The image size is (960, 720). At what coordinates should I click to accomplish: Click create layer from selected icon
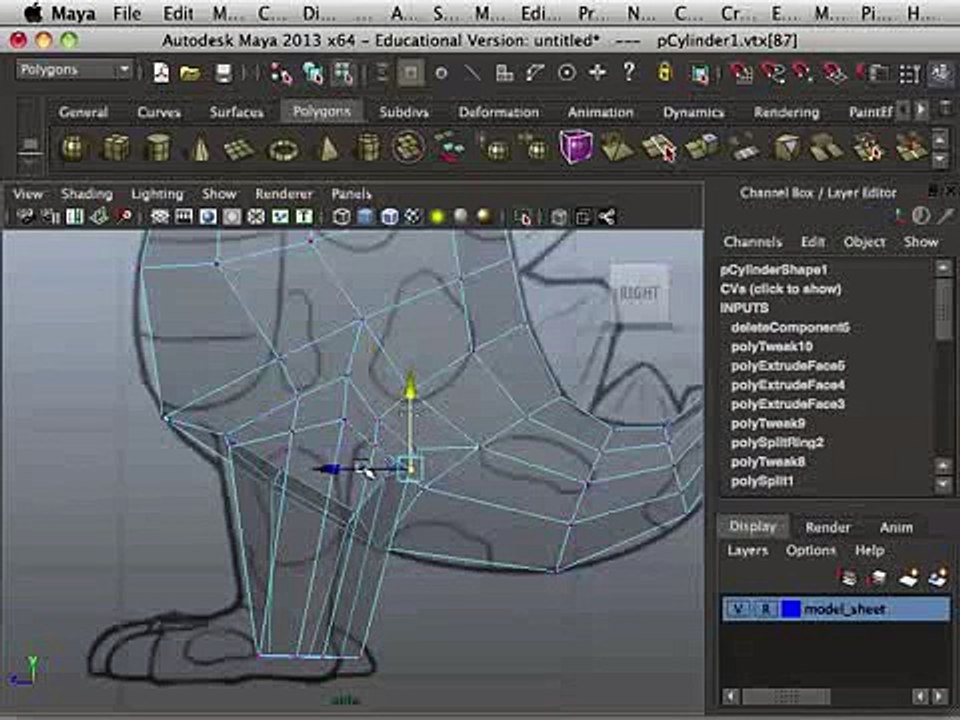tap(938, 577)
